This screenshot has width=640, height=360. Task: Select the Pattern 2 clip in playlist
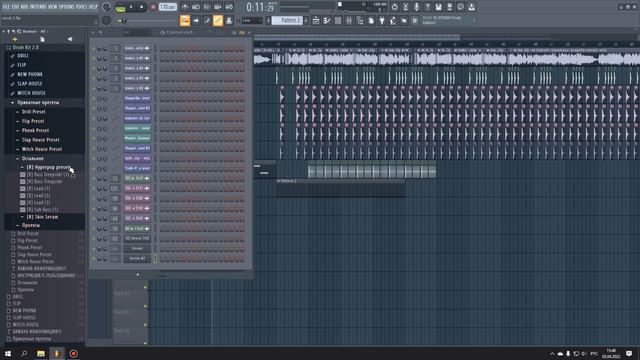pyautogui.click(x=340, y=189)
